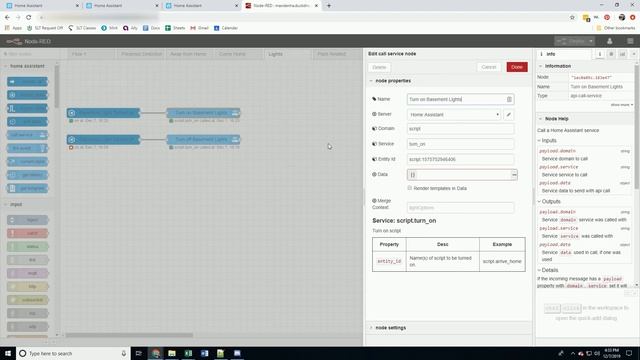Click the Domain field containing script
640x360 pixels.
pyautogui.click(x=460, y=129)
